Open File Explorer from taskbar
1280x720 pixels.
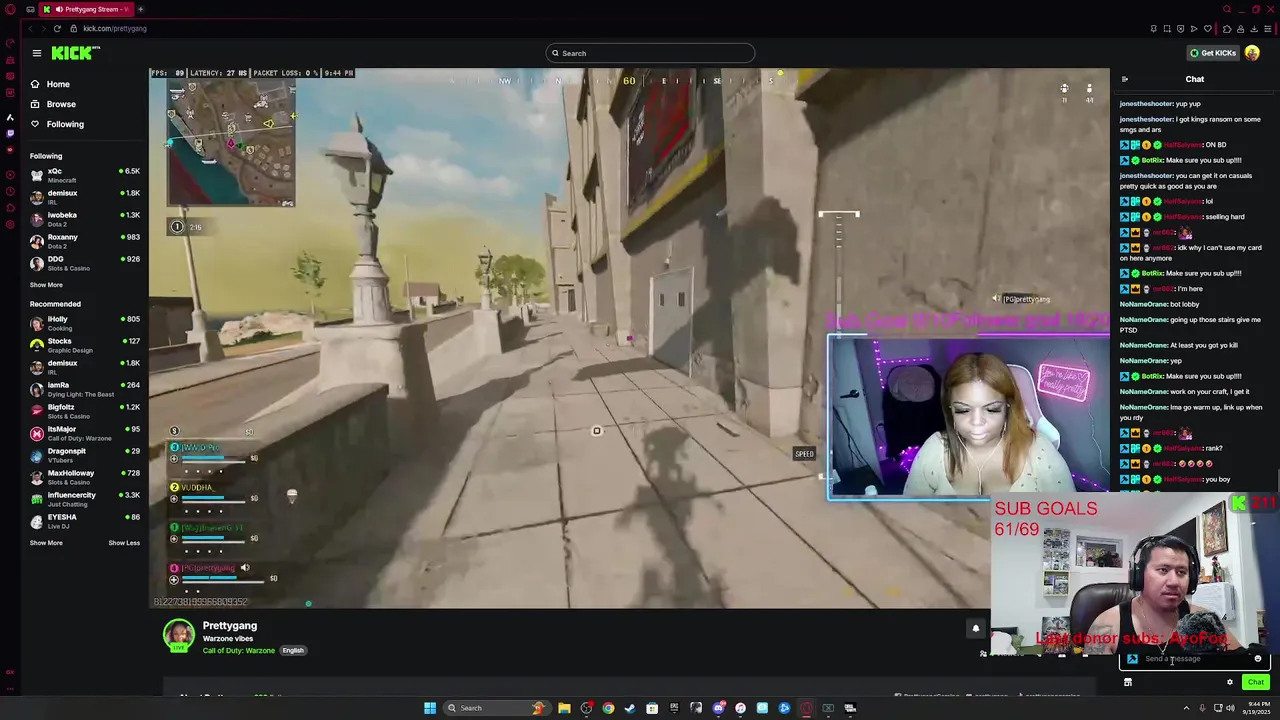564,708
